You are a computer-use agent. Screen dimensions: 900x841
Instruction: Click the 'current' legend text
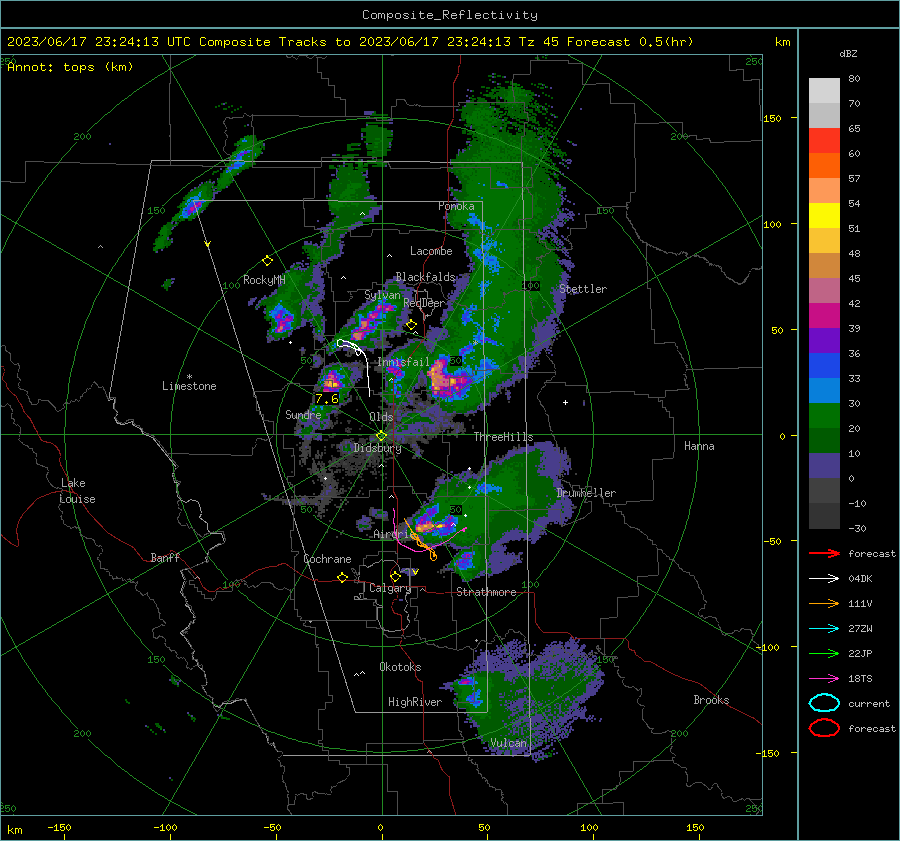869,703
